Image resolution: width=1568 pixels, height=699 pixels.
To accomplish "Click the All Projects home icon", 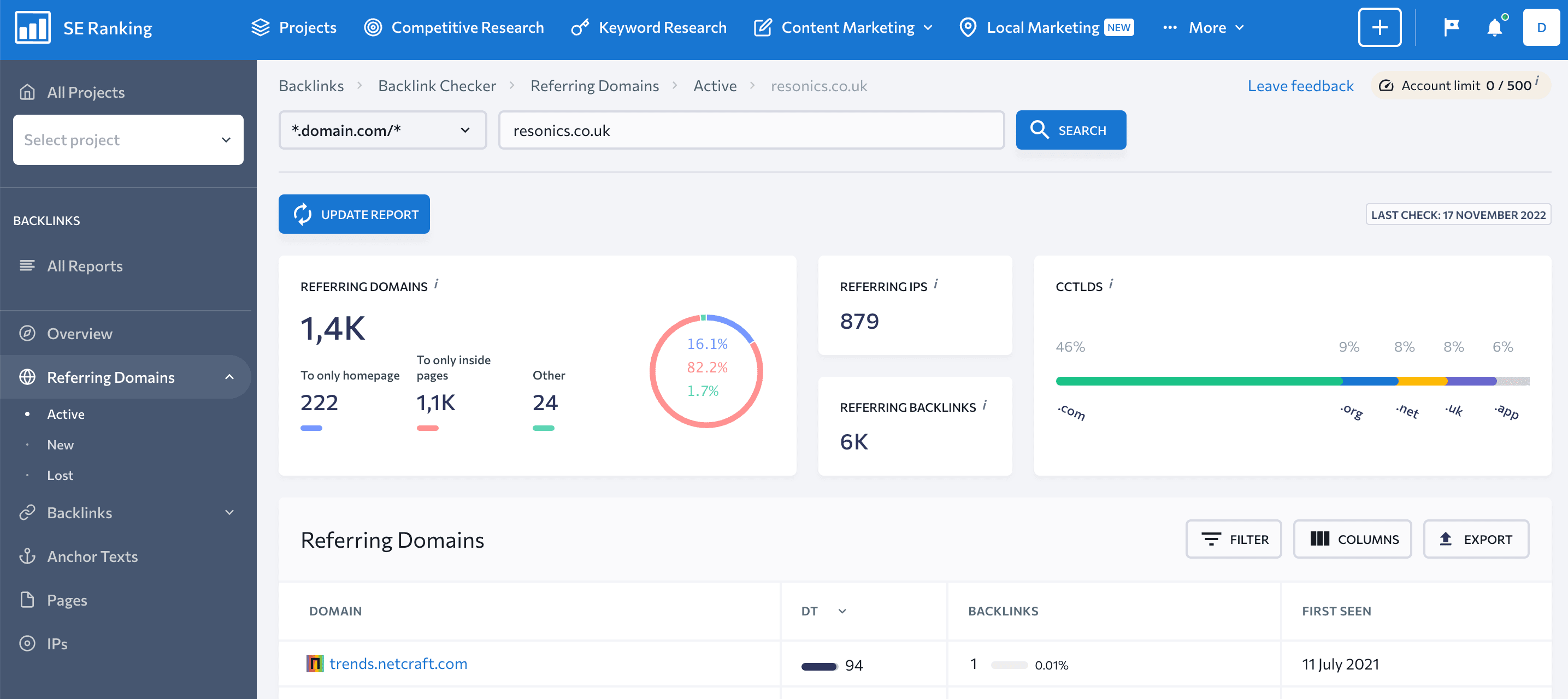I will coord(27,92).
